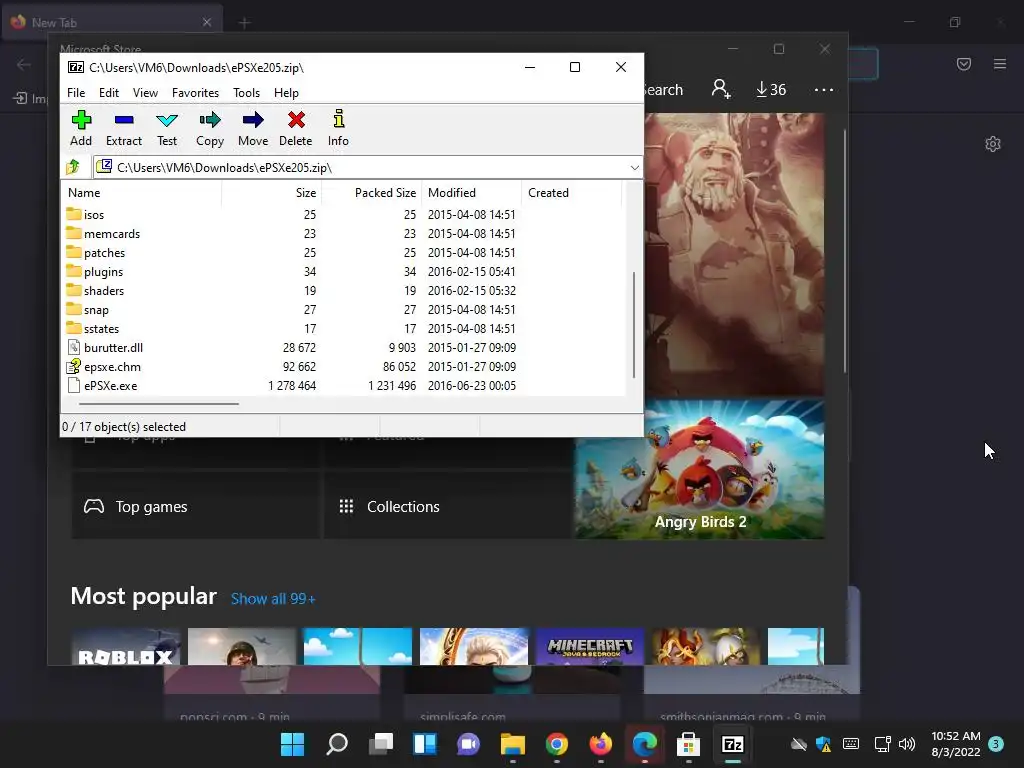The width and height of the screenshot is (1024, 768).
Task: Click Show all 99+ link
Action: pyautogui.click(x=273, y=599)
